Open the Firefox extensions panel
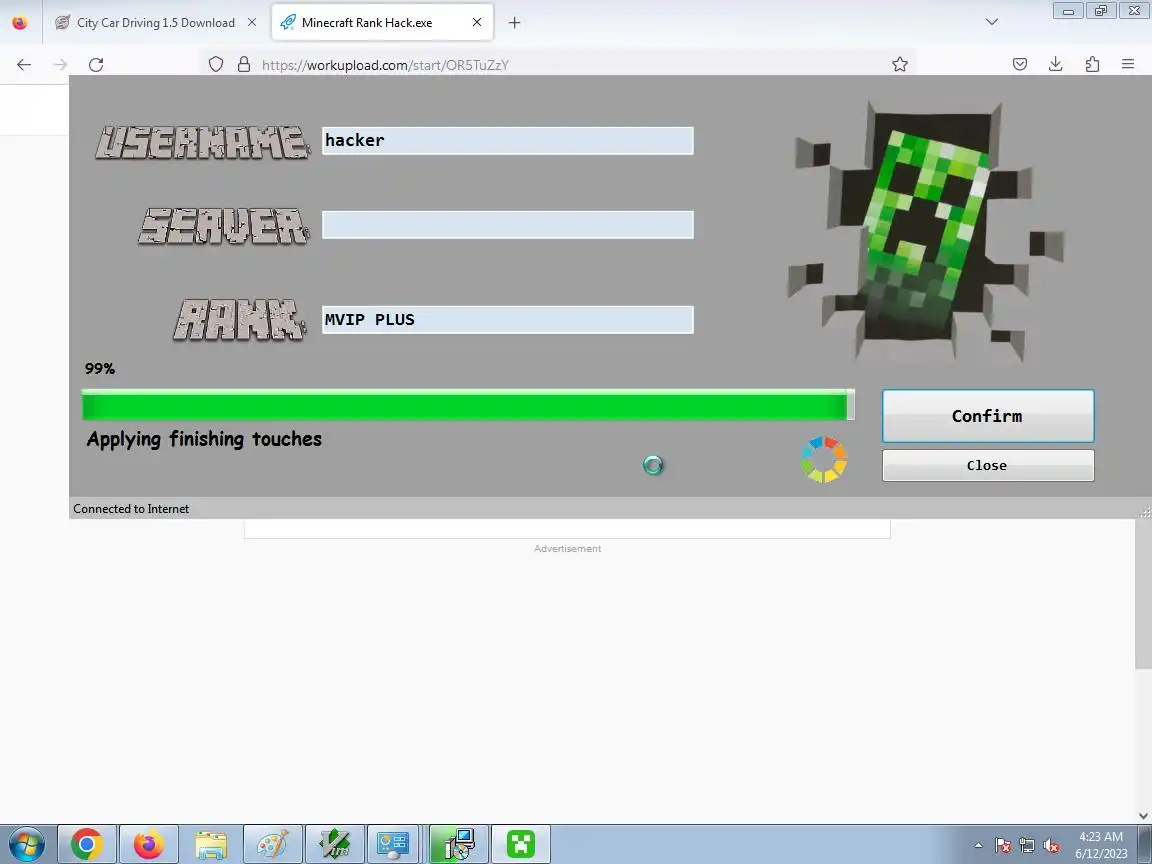The height and width of the screenshot is (864, 1152). pos(1092,65)
